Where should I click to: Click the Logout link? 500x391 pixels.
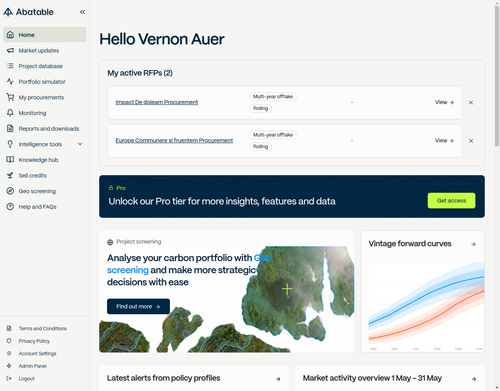point(27,378)
